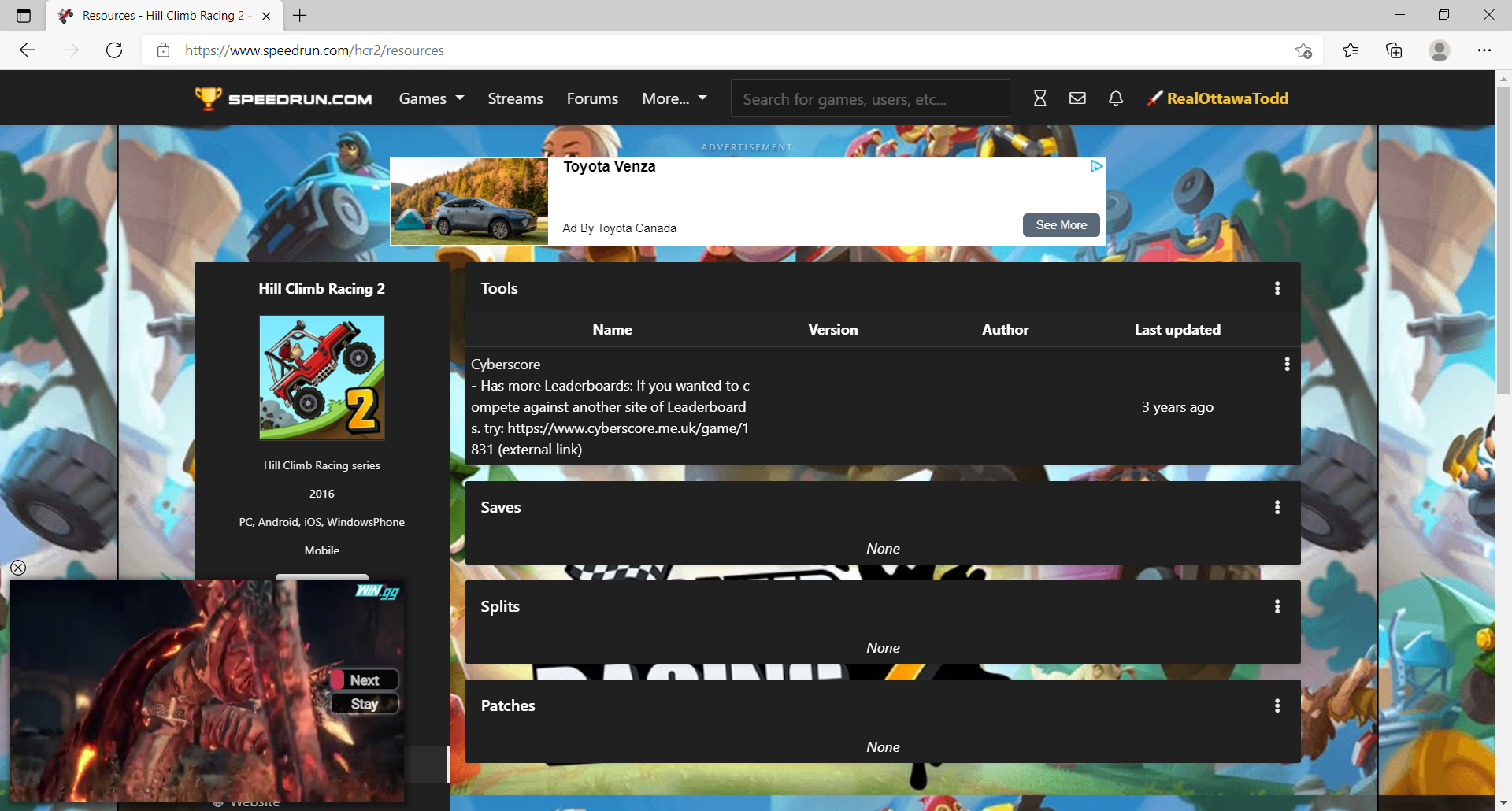Image resolution: width=1512 pixels, height=811 pixels.
Task: Open the messages envelope icon
Action: [1077, 98]
